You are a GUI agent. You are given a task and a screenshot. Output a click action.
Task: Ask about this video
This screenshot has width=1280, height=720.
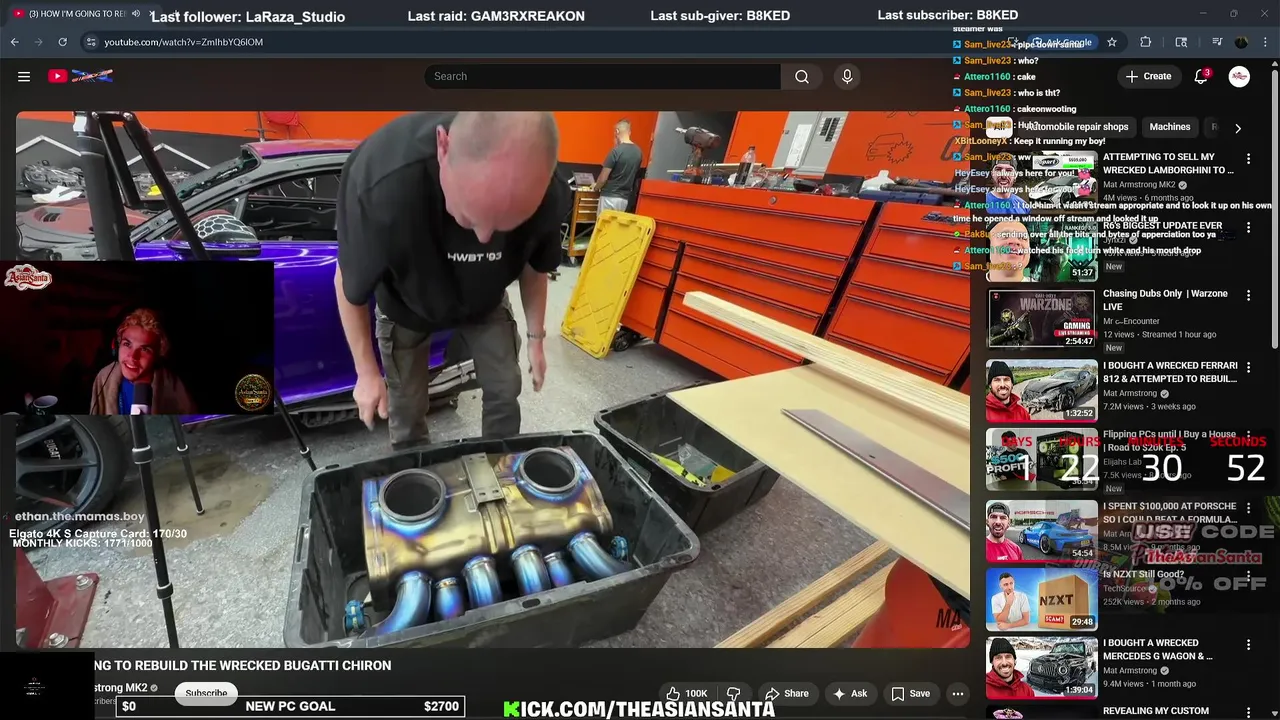pyautogui.click(x=850, y=693)
